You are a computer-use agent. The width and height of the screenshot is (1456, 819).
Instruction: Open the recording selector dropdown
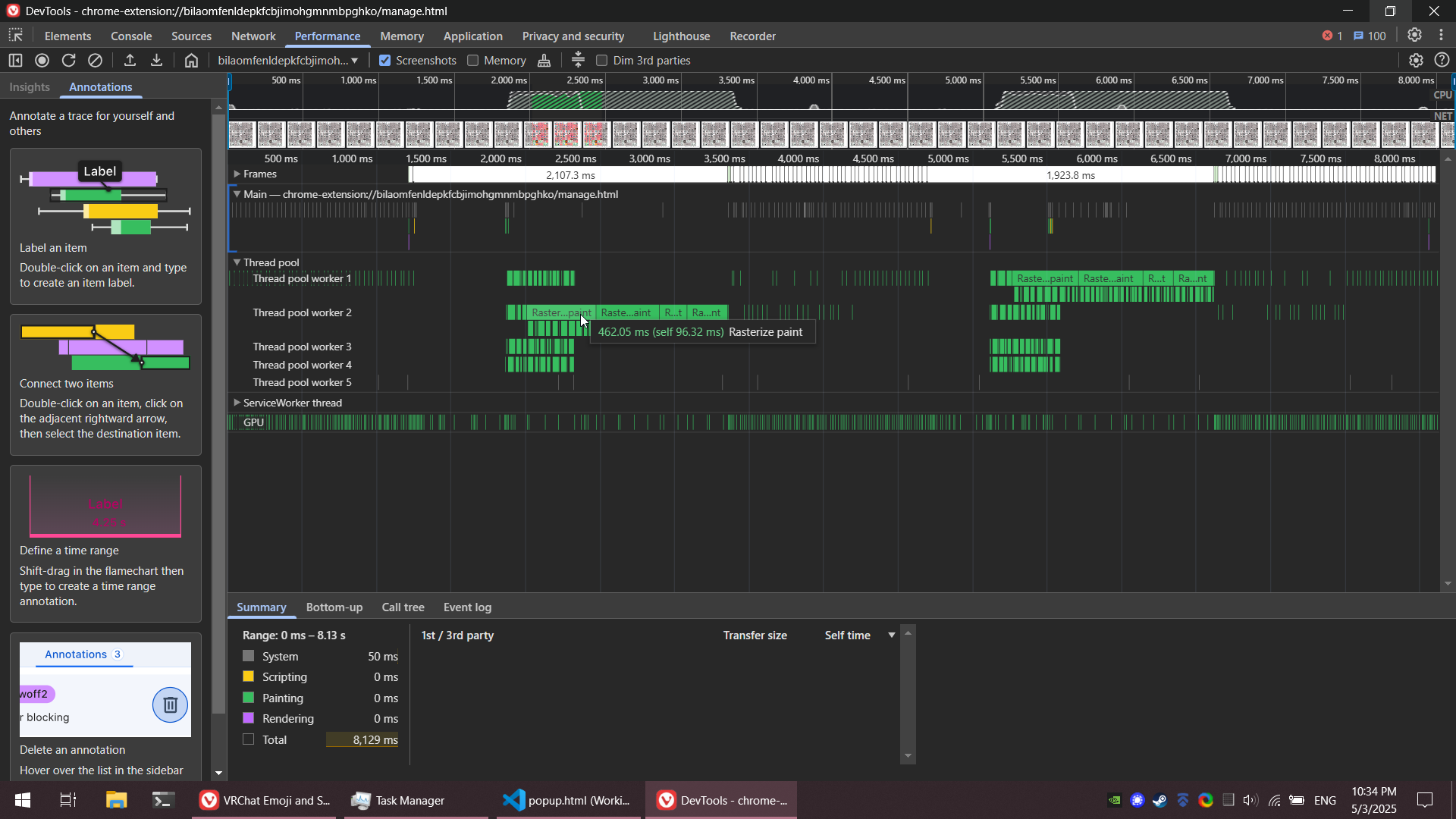coord(288,61)
